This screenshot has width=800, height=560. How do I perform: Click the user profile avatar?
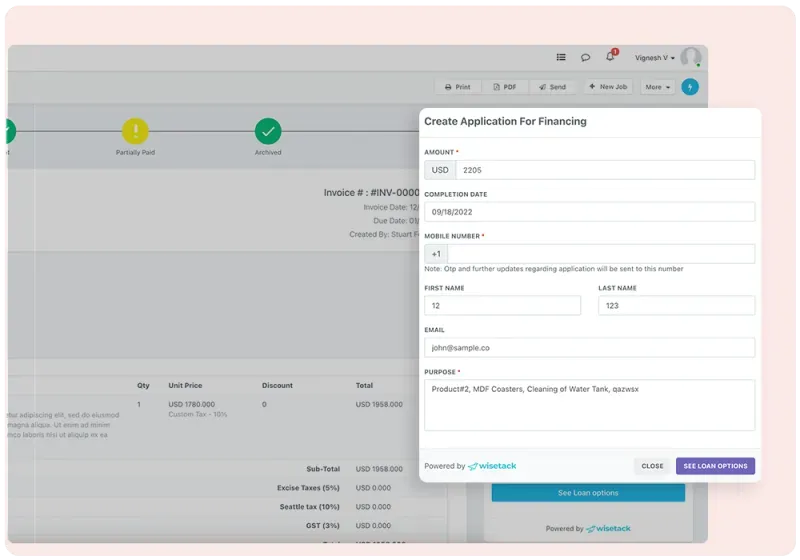point(691,58)
